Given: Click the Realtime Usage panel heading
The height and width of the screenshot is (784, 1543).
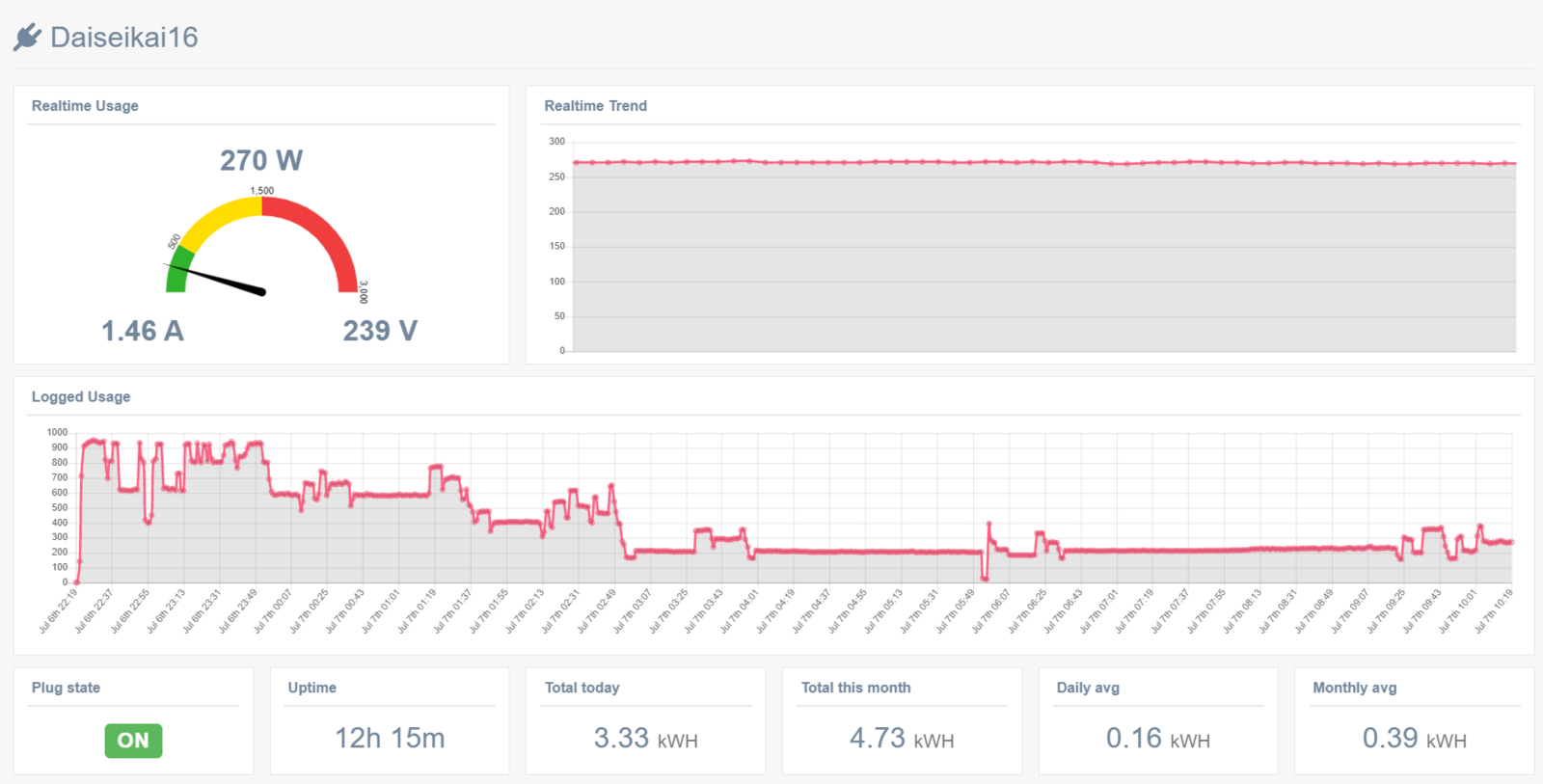Looking at the screenshot, I should coord(85,106).
